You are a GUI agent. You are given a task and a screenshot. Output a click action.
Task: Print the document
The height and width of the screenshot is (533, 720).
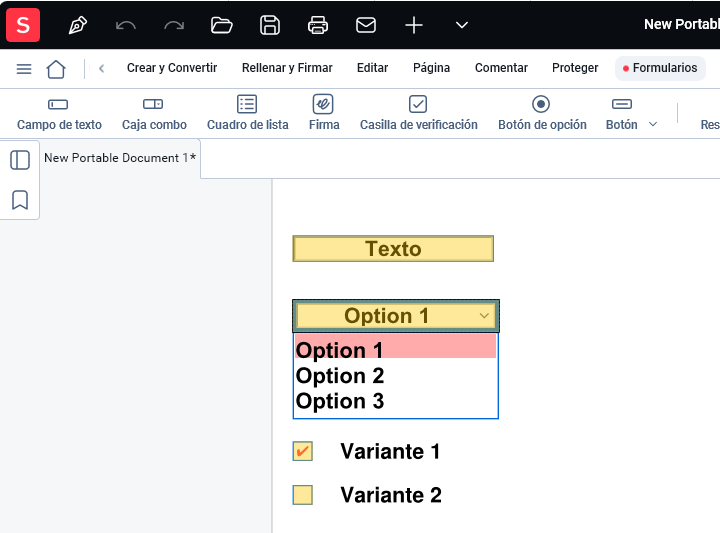(x=318, y=25)
